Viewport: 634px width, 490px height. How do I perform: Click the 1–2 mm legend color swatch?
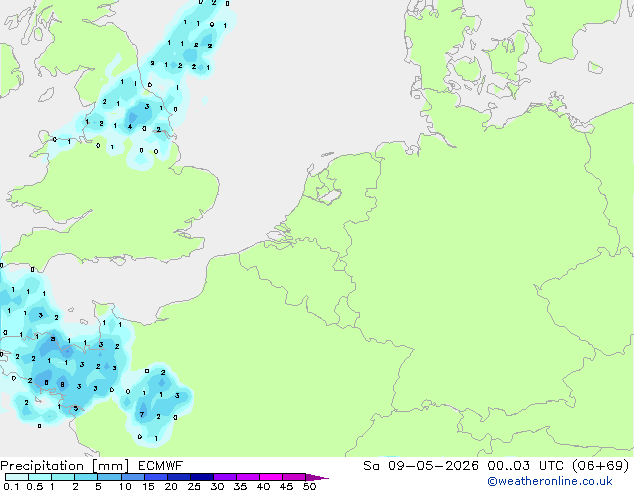tap(63, 477)
